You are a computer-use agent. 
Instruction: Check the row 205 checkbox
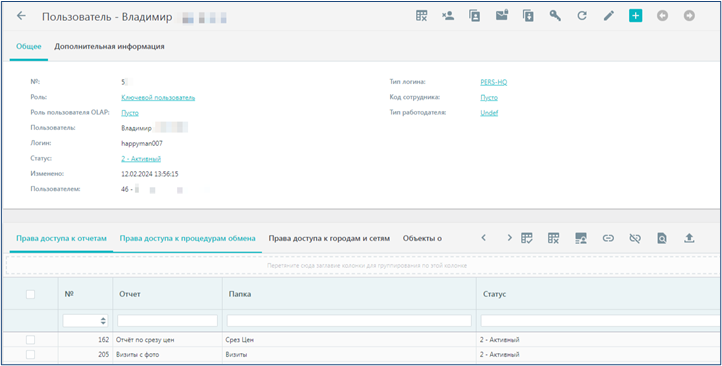tap(30, 354)
